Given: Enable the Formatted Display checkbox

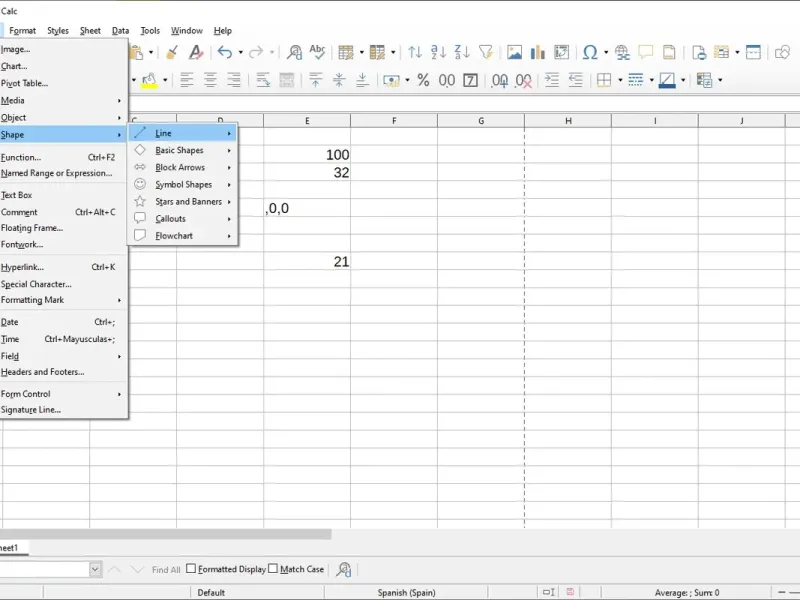Looking at the screenshot, I should (191, 568).
